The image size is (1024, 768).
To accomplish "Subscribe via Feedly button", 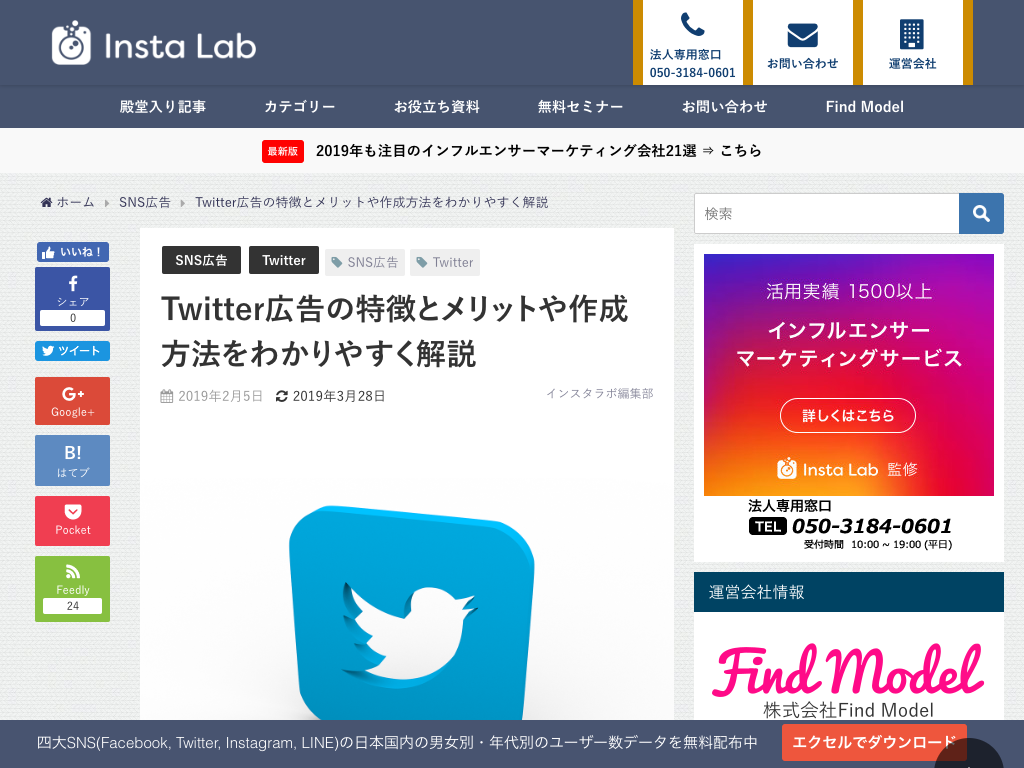I will click(72, 588).
